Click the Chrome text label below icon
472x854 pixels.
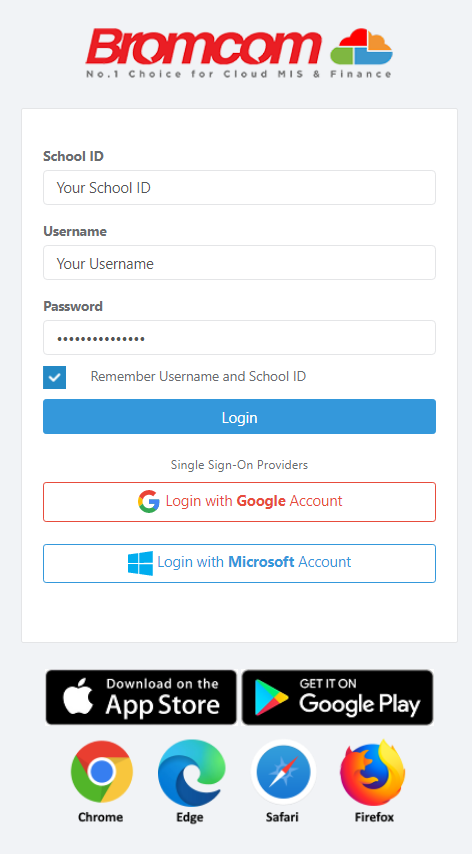point(100,817)
